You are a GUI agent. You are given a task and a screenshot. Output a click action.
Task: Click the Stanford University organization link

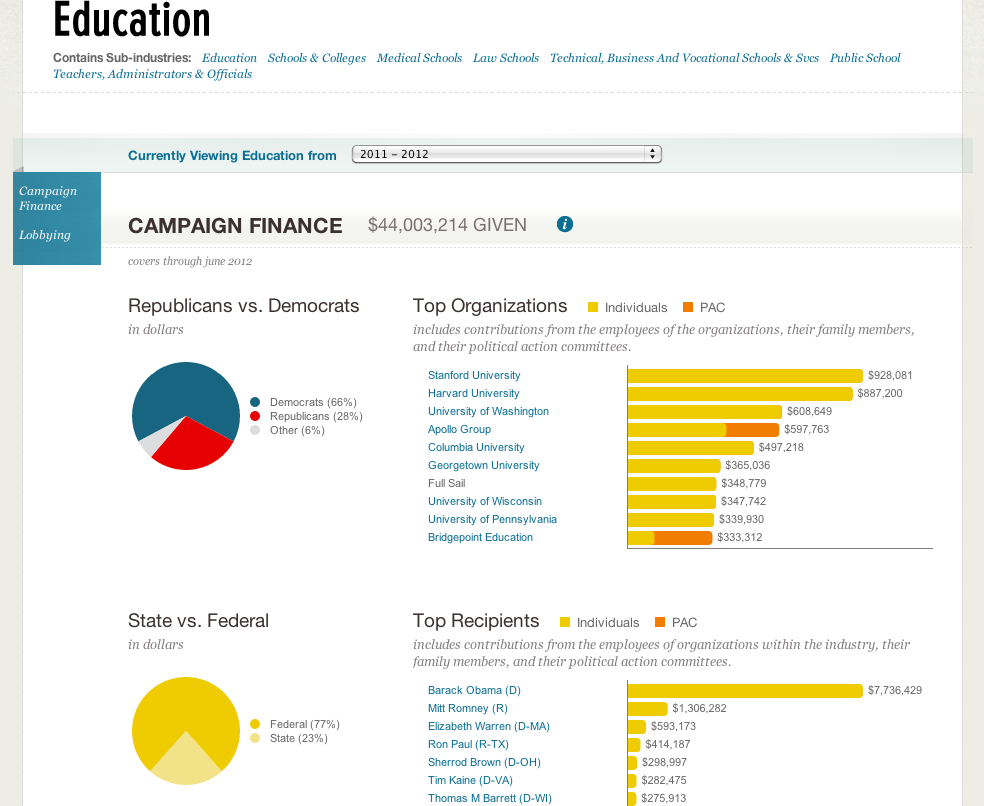[x=474, y=375]
